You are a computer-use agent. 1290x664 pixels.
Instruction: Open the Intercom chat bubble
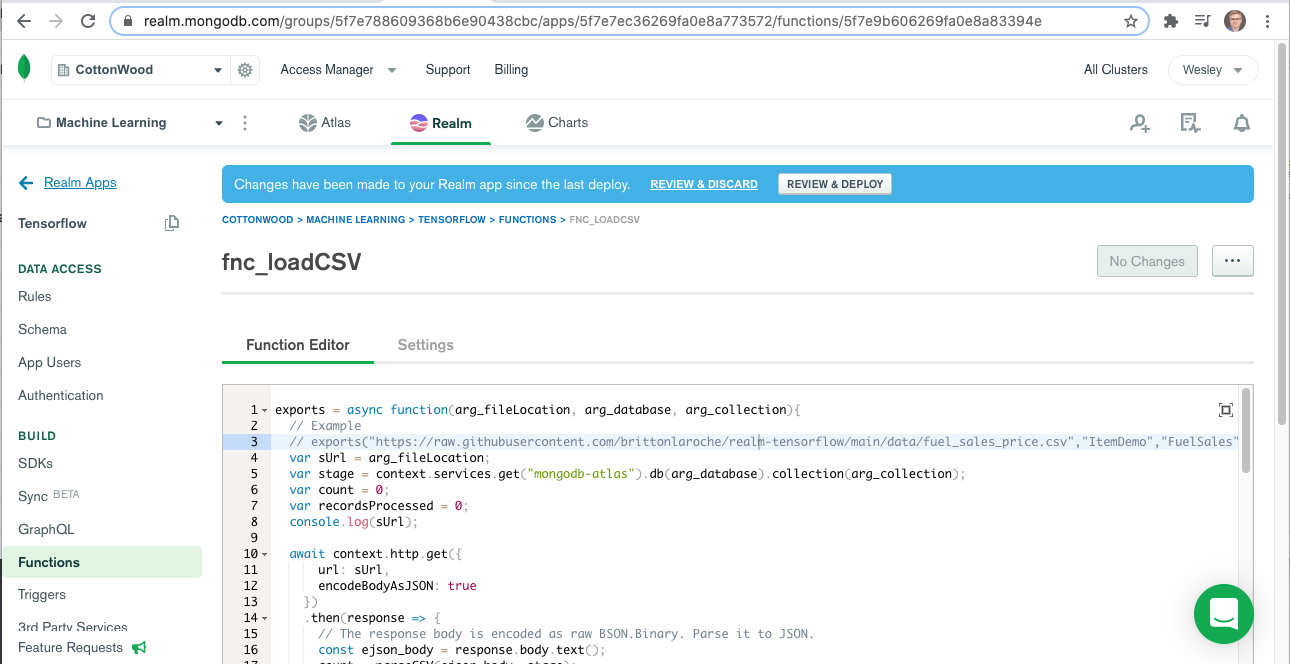[x=1224, y=614]
